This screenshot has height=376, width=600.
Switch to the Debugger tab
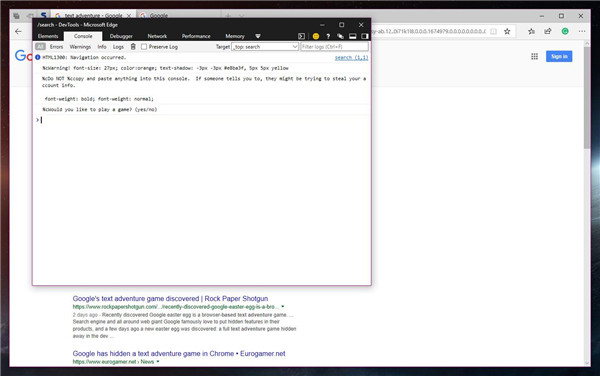click(x=121, y=36)
